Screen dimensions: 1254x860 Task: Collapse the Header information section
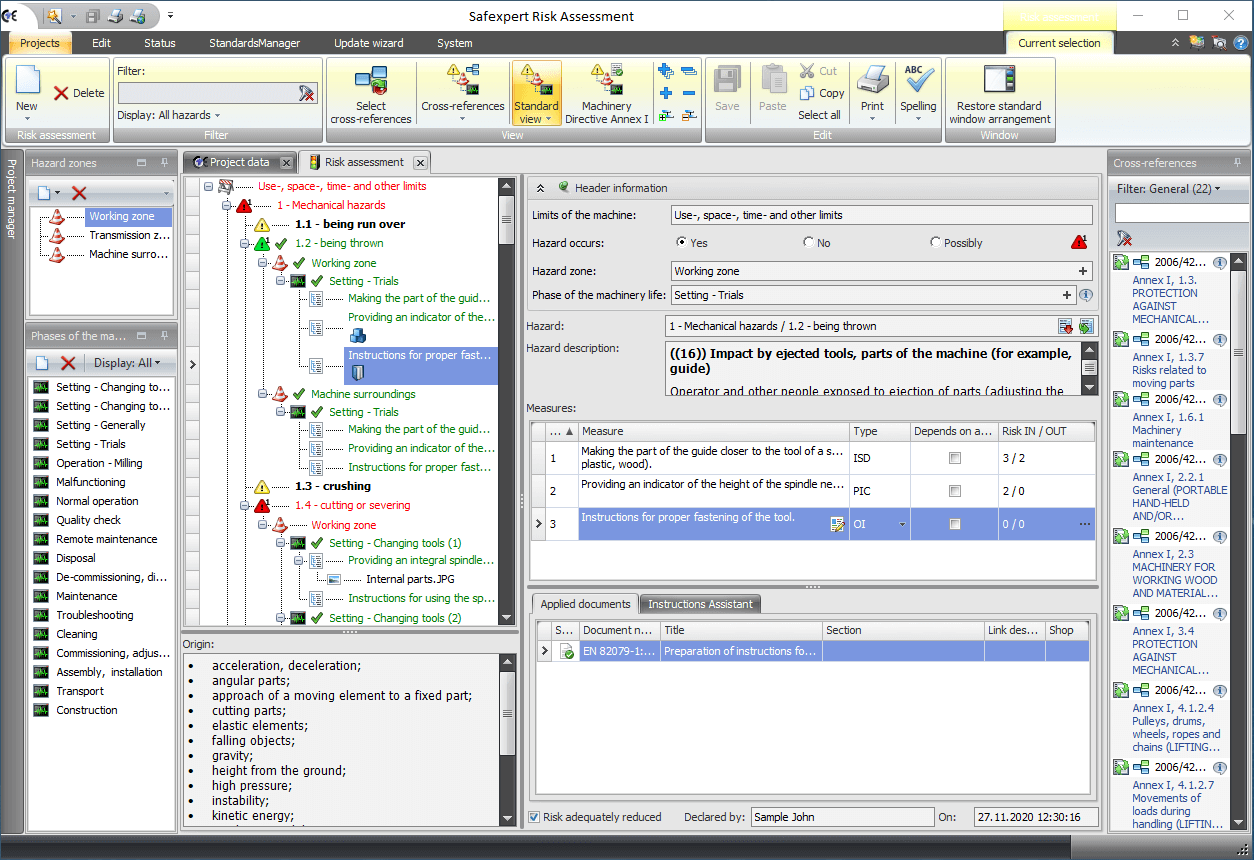click(541, 188)
